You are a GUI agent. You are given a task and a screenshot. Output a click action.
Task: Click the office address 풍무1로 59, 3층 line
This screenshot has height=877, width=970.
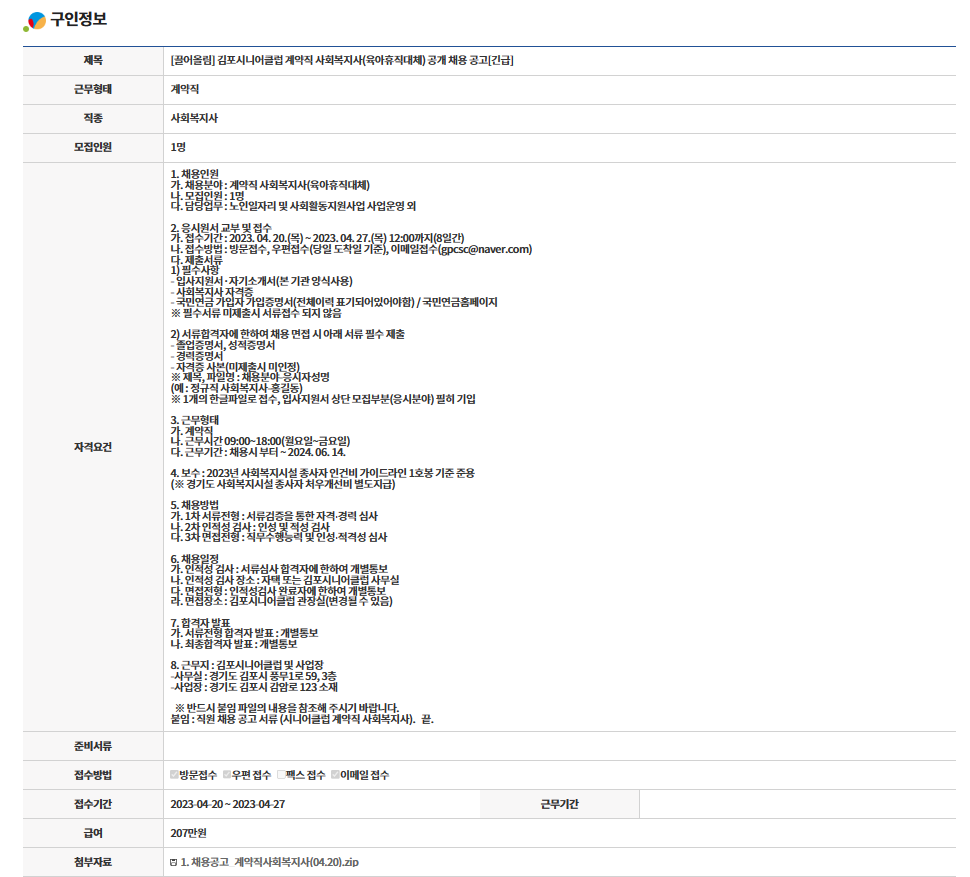(x=254, y=676)
